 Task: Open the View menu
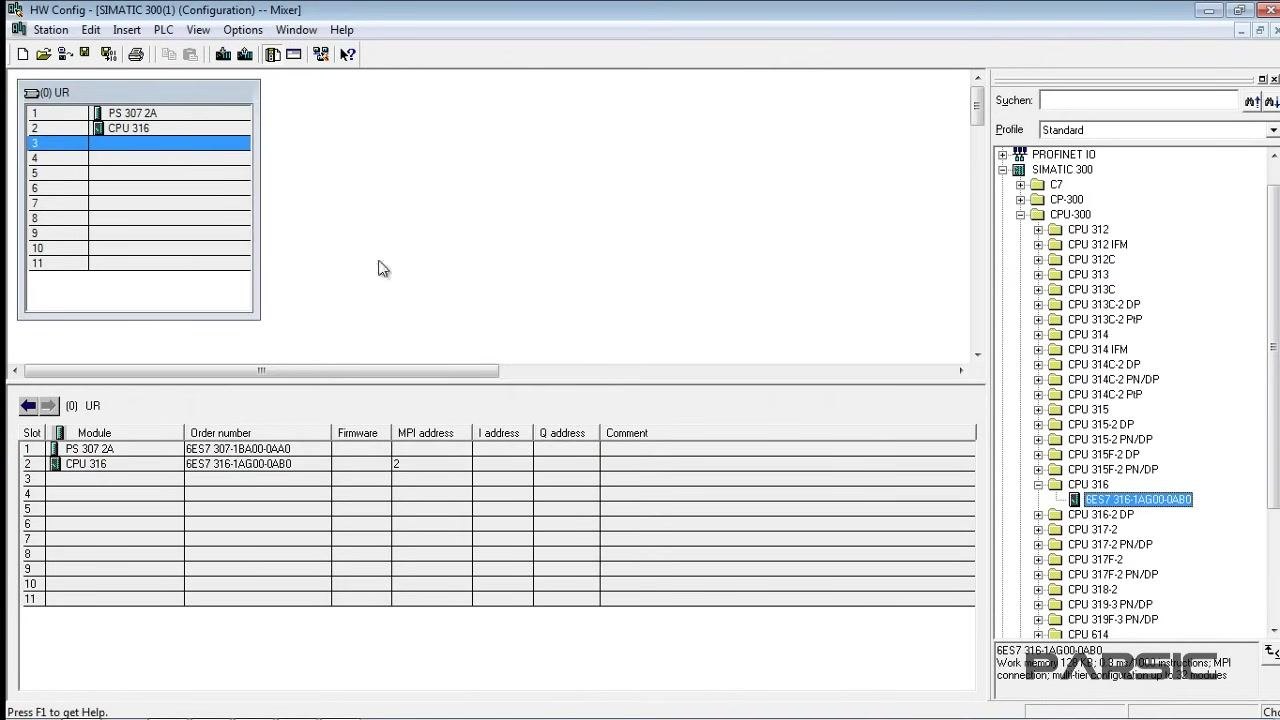pyautogui.click(x=198, y=30)
